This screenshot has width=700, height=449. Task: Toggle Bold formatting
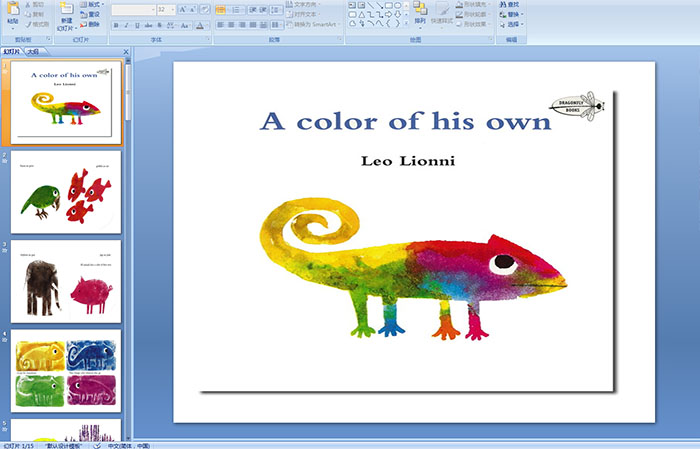(116, 25)
